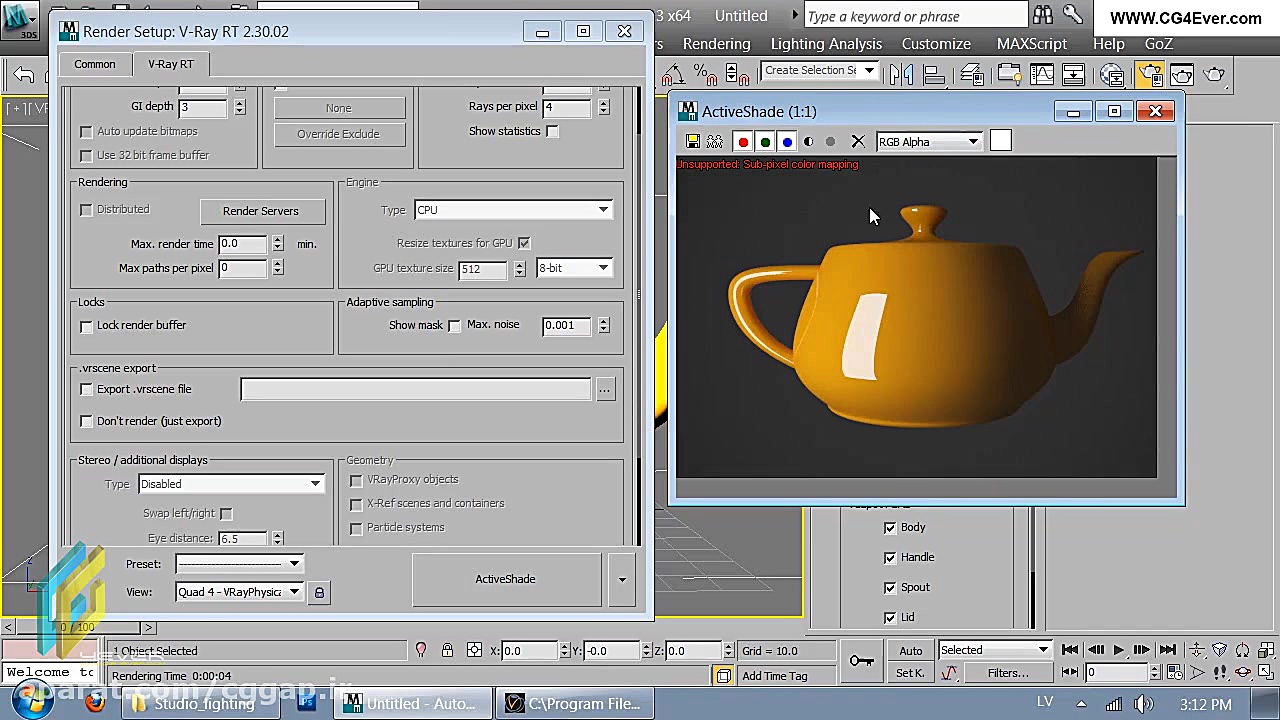The height and width of the screenshot is (720, 1280).
Task: Expand the RGB Alpha channel dropdown
Action: pos(929,142)
